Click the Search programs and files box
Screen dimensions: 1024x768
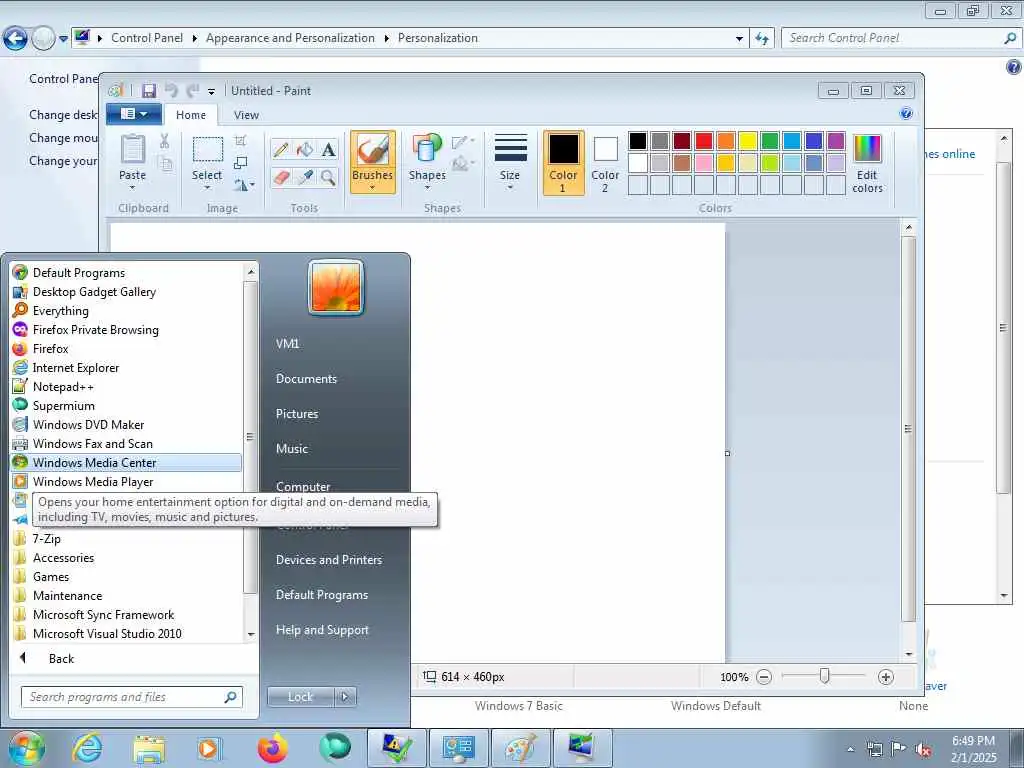tap(132, 697)
